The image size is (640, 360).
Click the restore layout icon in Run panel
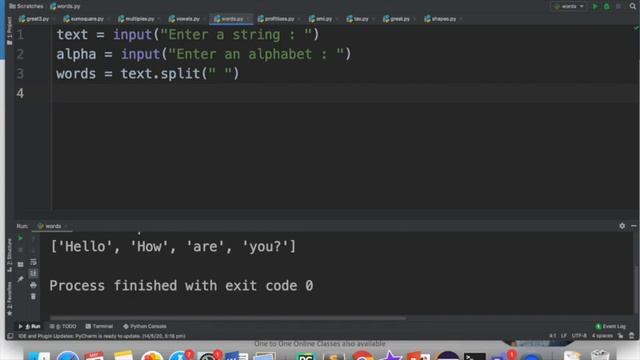click(20, 264)
